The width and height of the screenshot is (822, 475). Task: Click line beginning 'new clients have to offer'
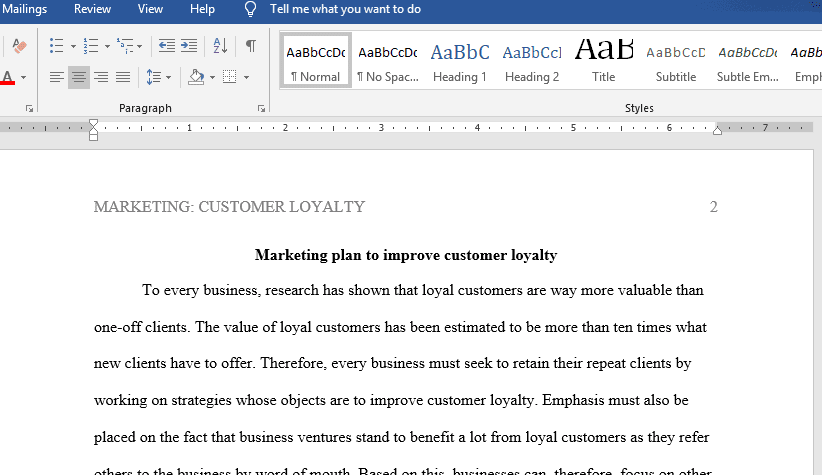pos(393,363)
